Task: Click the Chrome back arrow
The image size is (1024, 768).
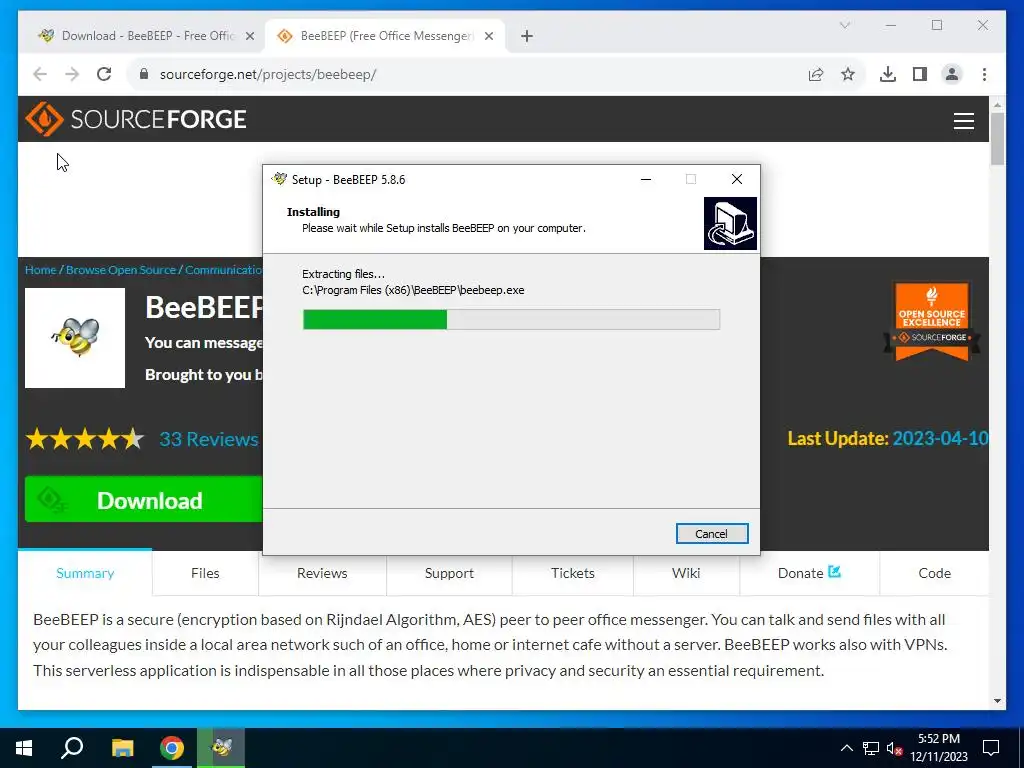Action: point(40,74)
